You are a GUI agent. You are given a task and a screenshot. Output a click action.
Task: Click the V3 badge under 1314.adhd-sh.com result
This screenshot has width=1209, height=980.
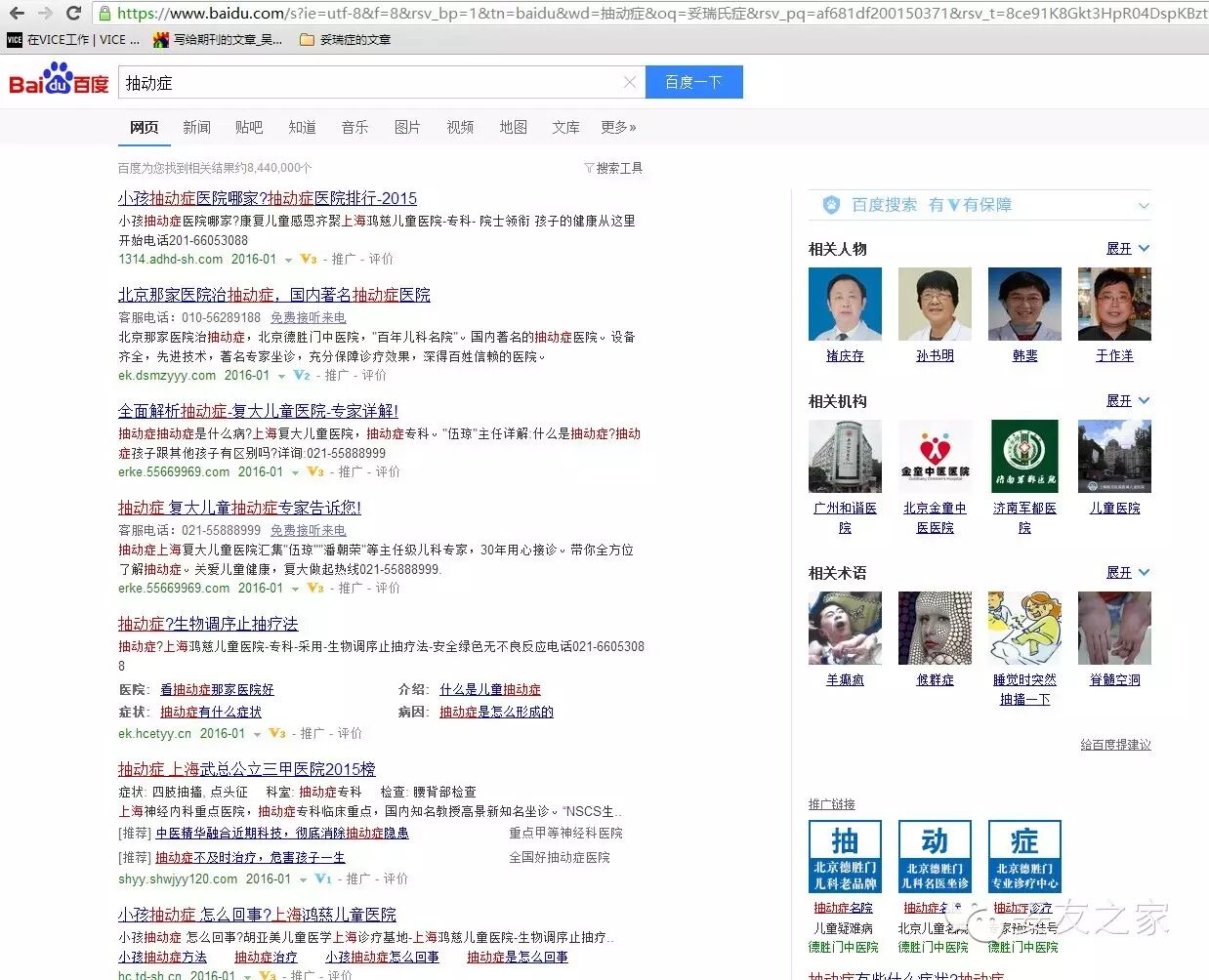coord(309,259)
